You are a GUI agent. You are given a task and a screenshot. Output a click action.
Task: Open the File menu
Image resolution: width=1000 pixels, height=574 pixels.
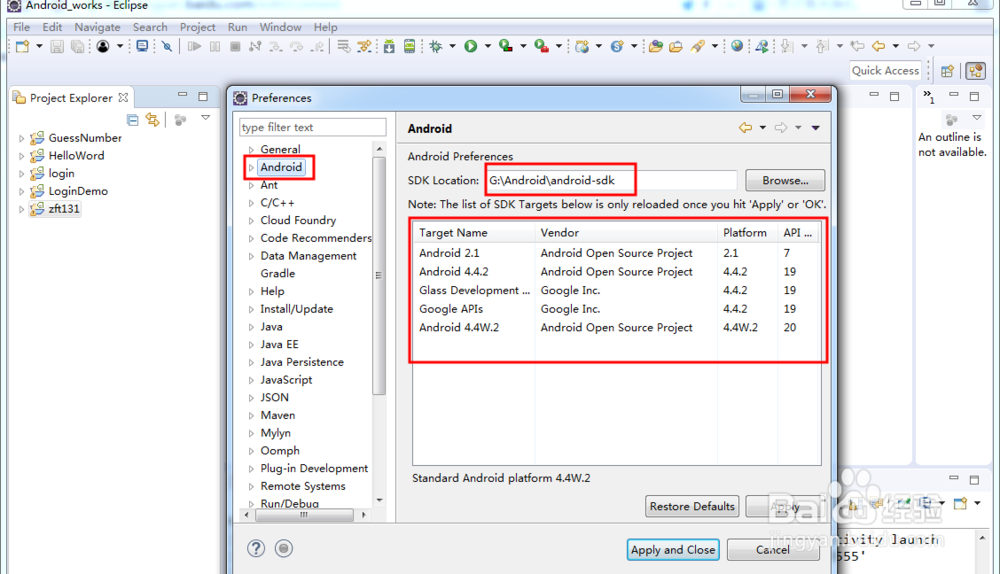22,27
